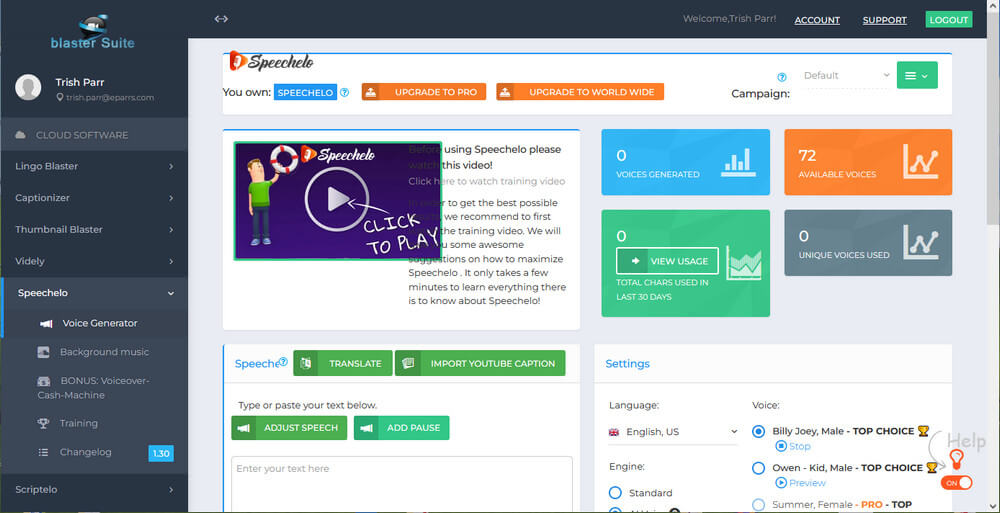The width and height of the screenshot is (1000, 513).
Task: Play the Speechelo training video
Action: pyautogui.click(x=336, y=200)
